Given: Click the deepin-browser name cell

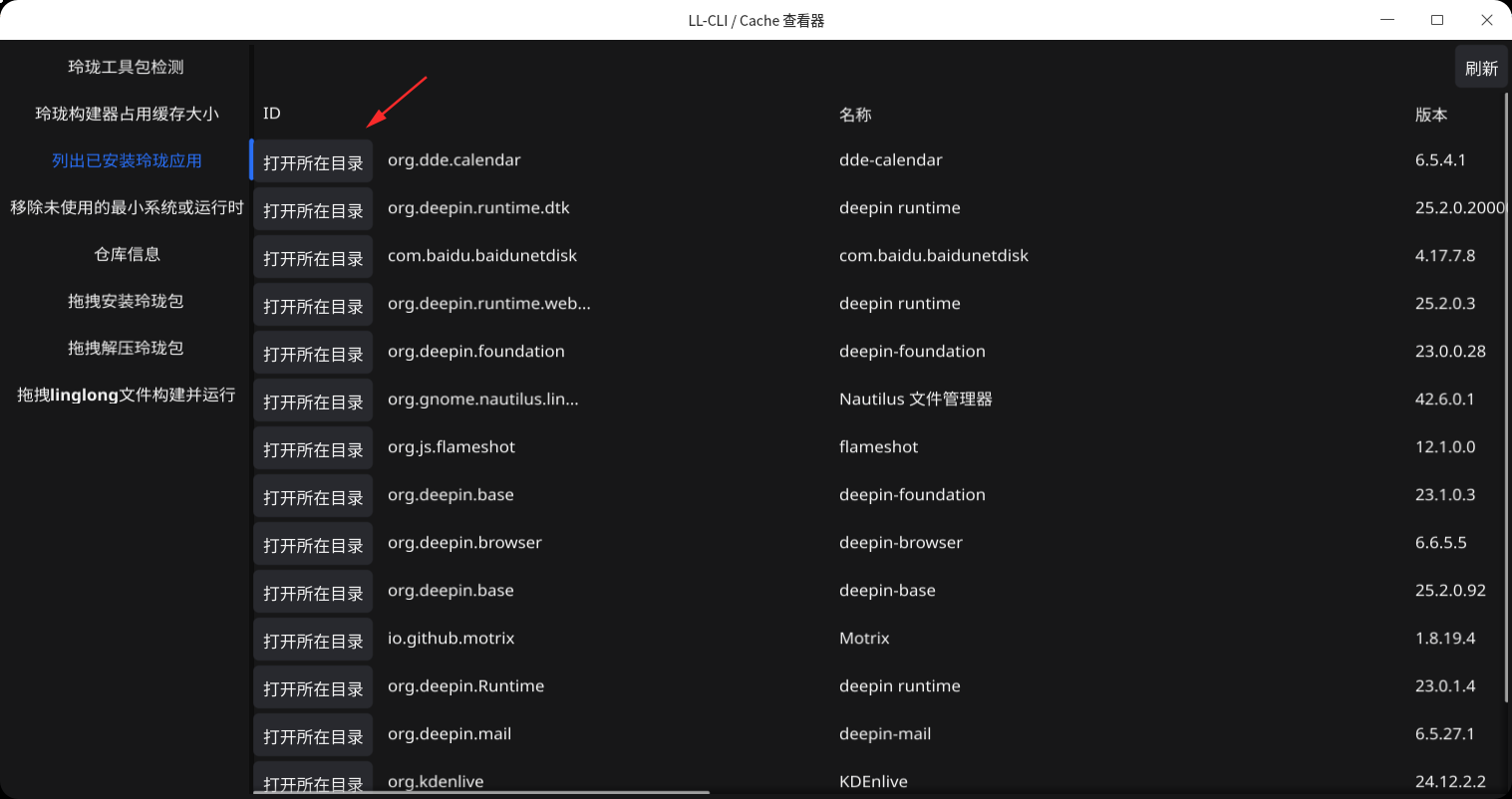Looking at the screenshot, I should click(901, 543).
